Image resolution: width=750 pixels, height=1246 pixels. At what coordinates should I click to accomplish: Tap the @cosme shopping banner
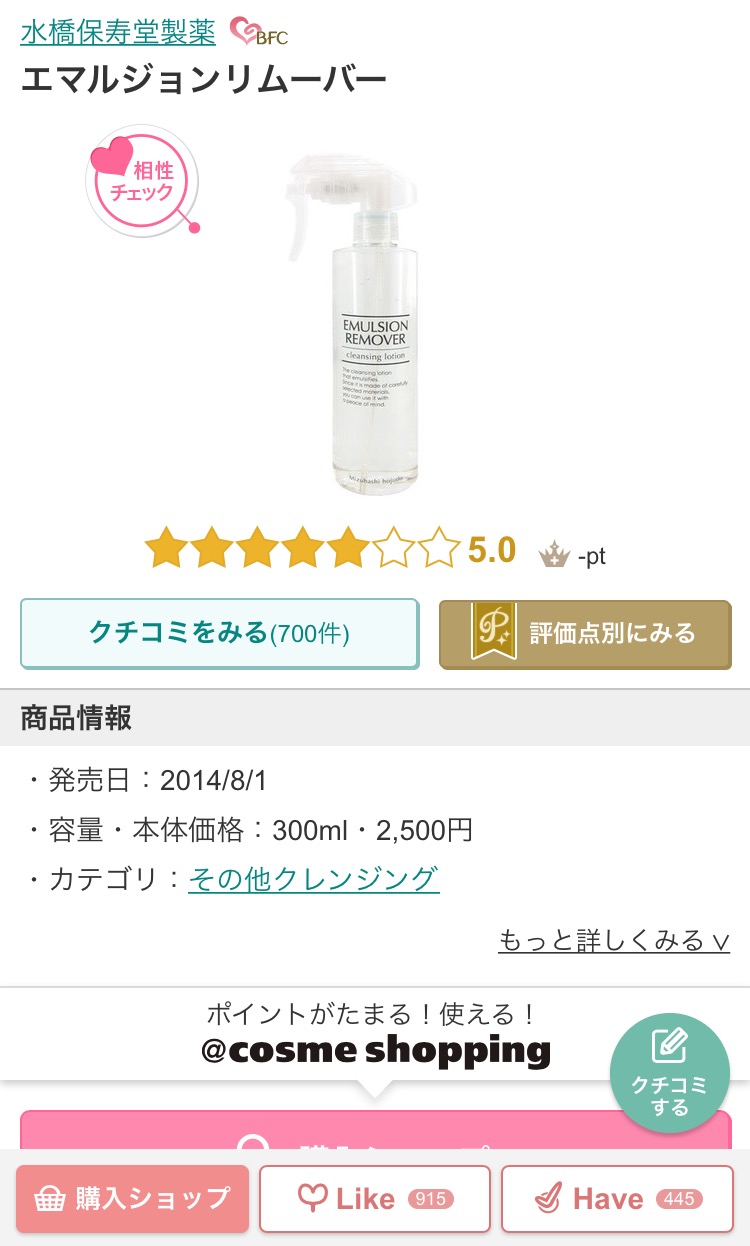[x=375, y=1034]
